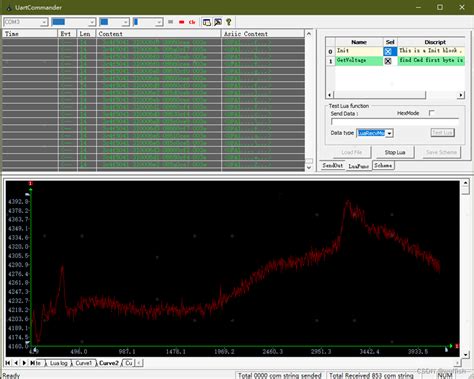Switch to the Curve1 tab
Screen dimensions: 474x379
(x=83, y=363)
